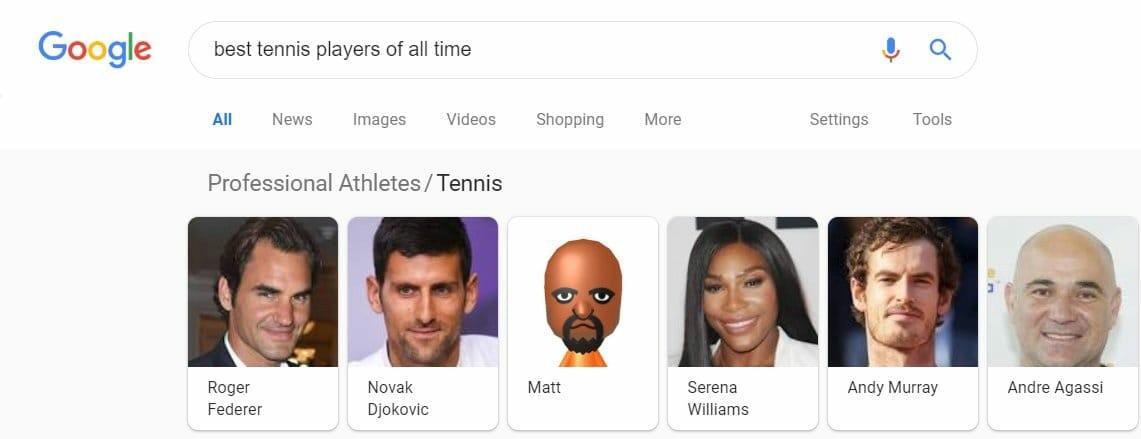The width and height of the screenshot is (1141, 439).
Task: Select the Shopping tab
Action: point(570,119)
